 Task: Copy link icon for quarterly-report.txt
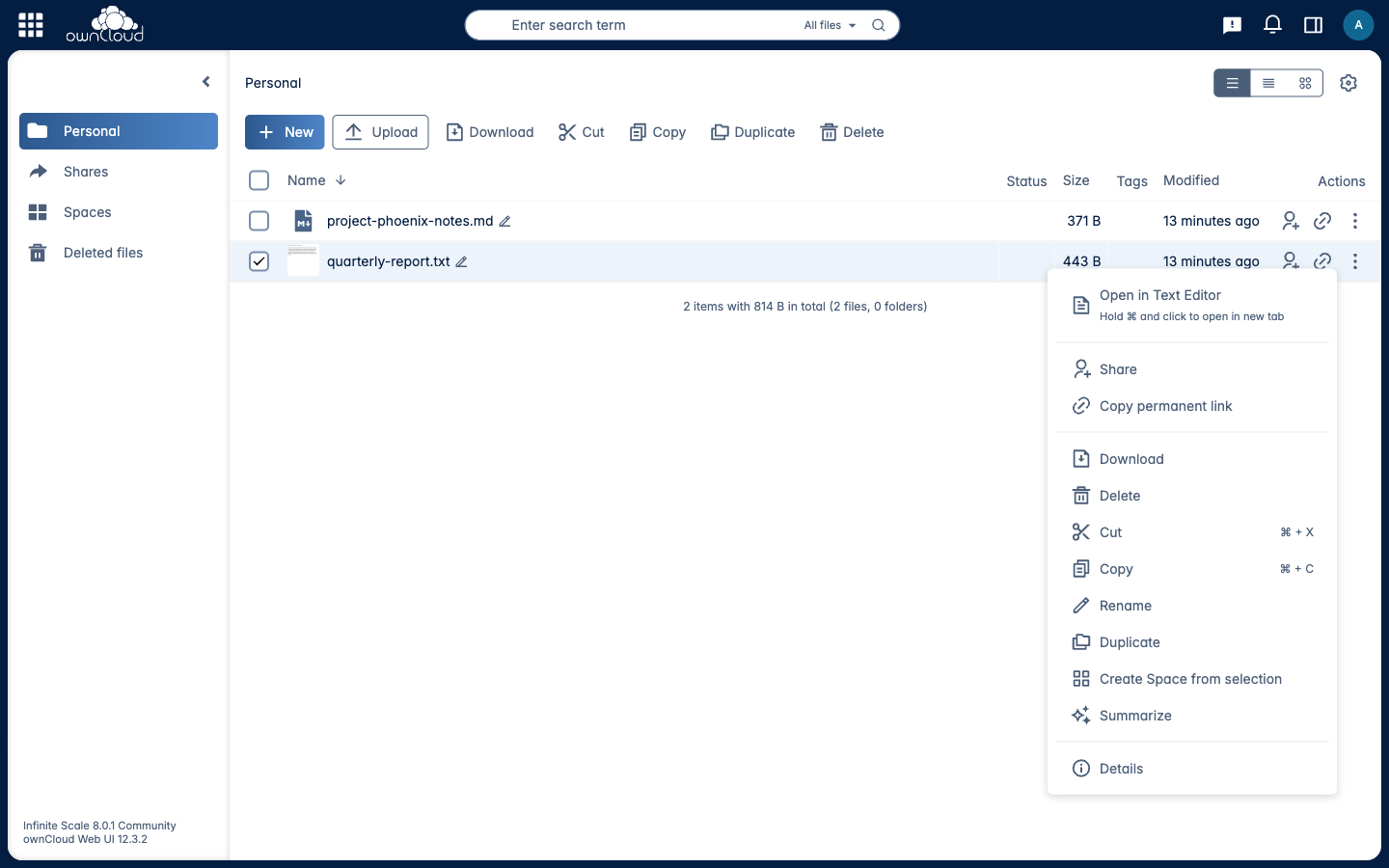coord(1322,260)
